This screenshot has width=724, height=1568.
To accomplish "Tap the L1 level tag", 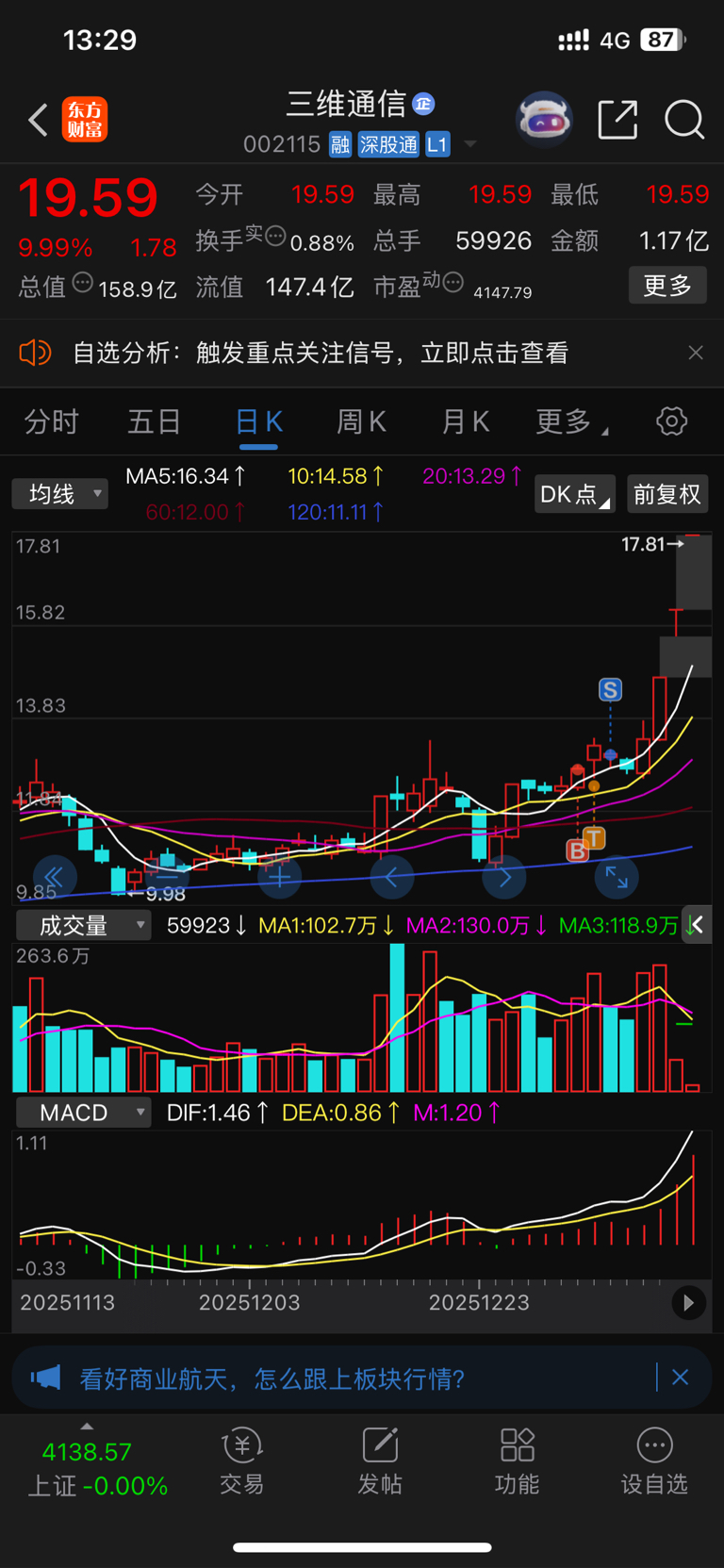I will click(437, 144).
